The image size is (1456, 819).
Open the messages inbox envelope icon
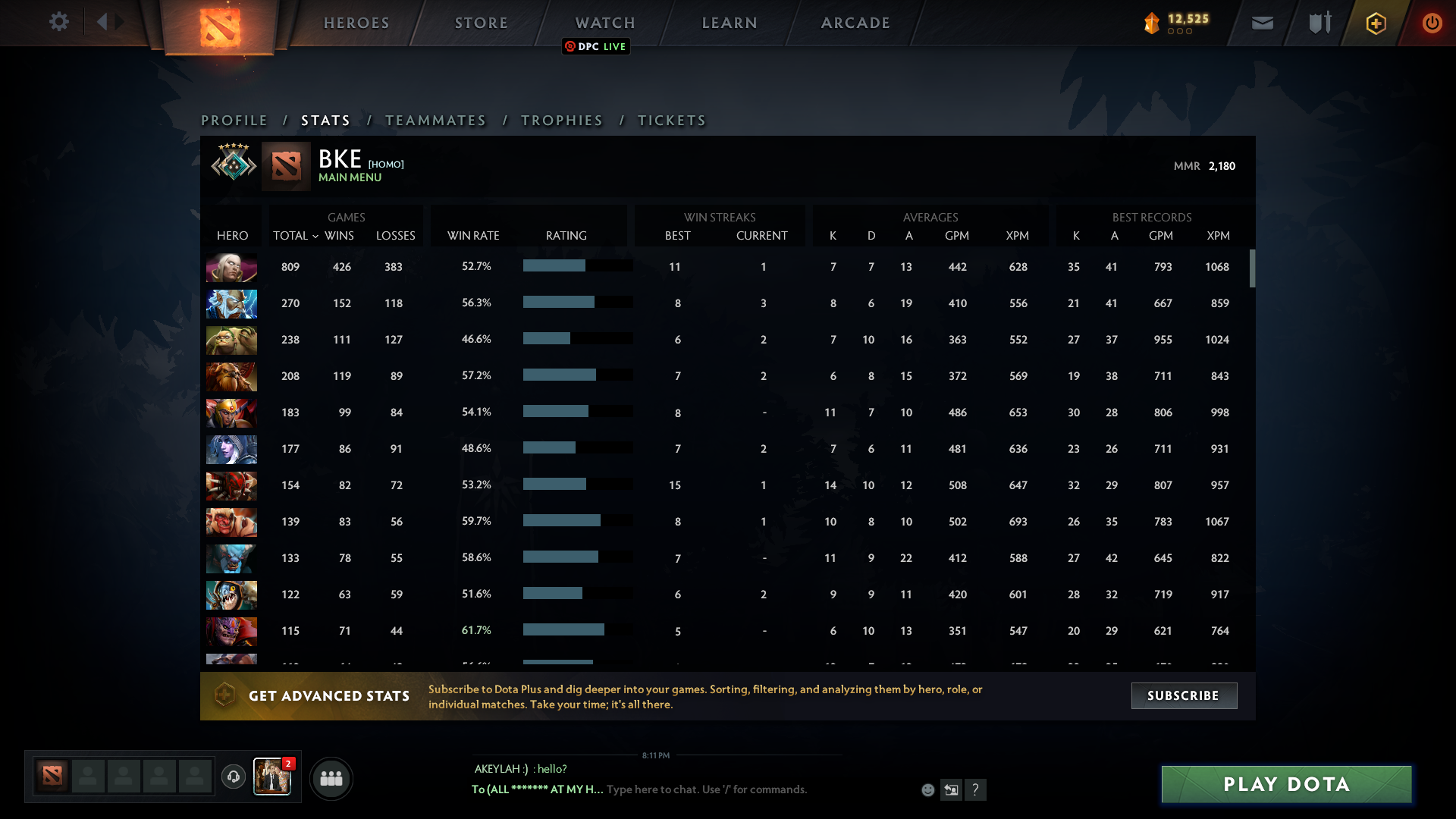point(1262,23)
